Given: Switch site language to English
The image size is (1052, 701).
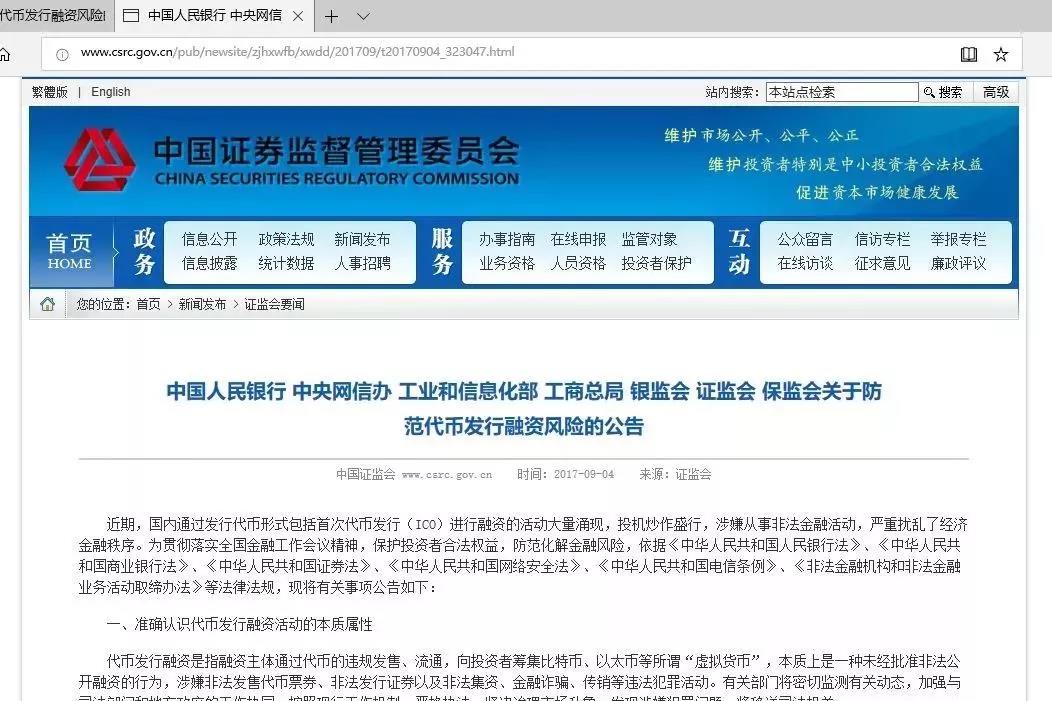Looking at the screenshot, I should 111,92.
